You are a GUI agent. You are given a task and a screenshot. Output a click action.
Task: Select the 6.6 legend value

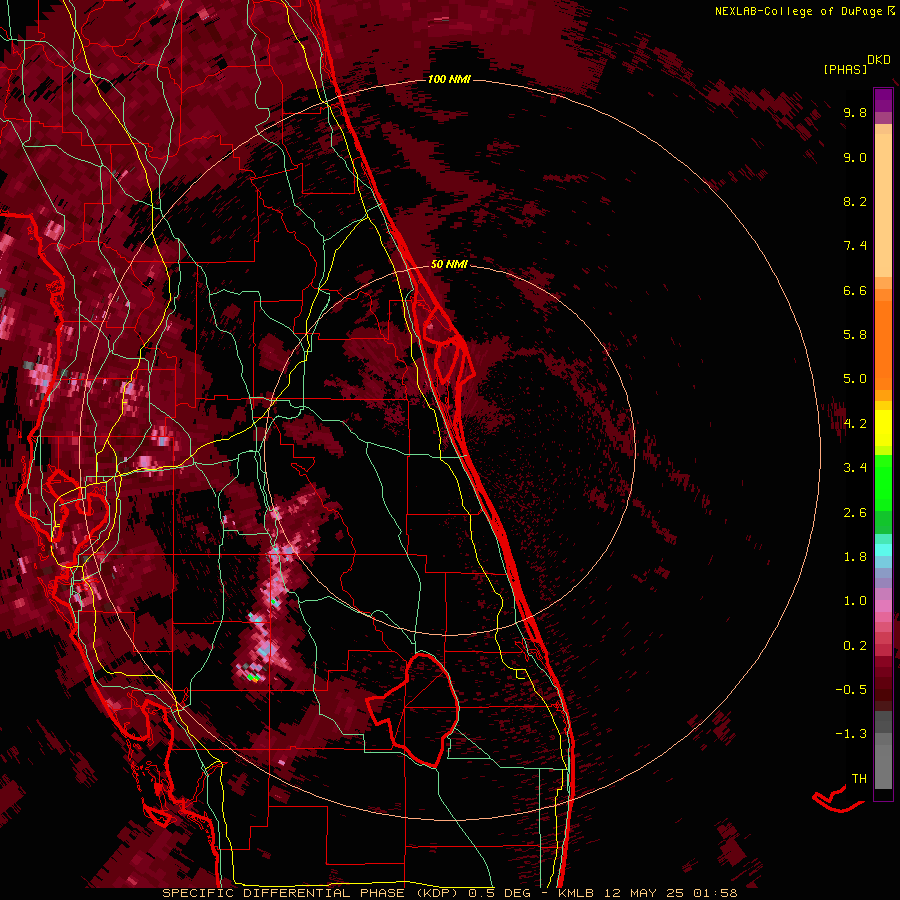point(855,290)
